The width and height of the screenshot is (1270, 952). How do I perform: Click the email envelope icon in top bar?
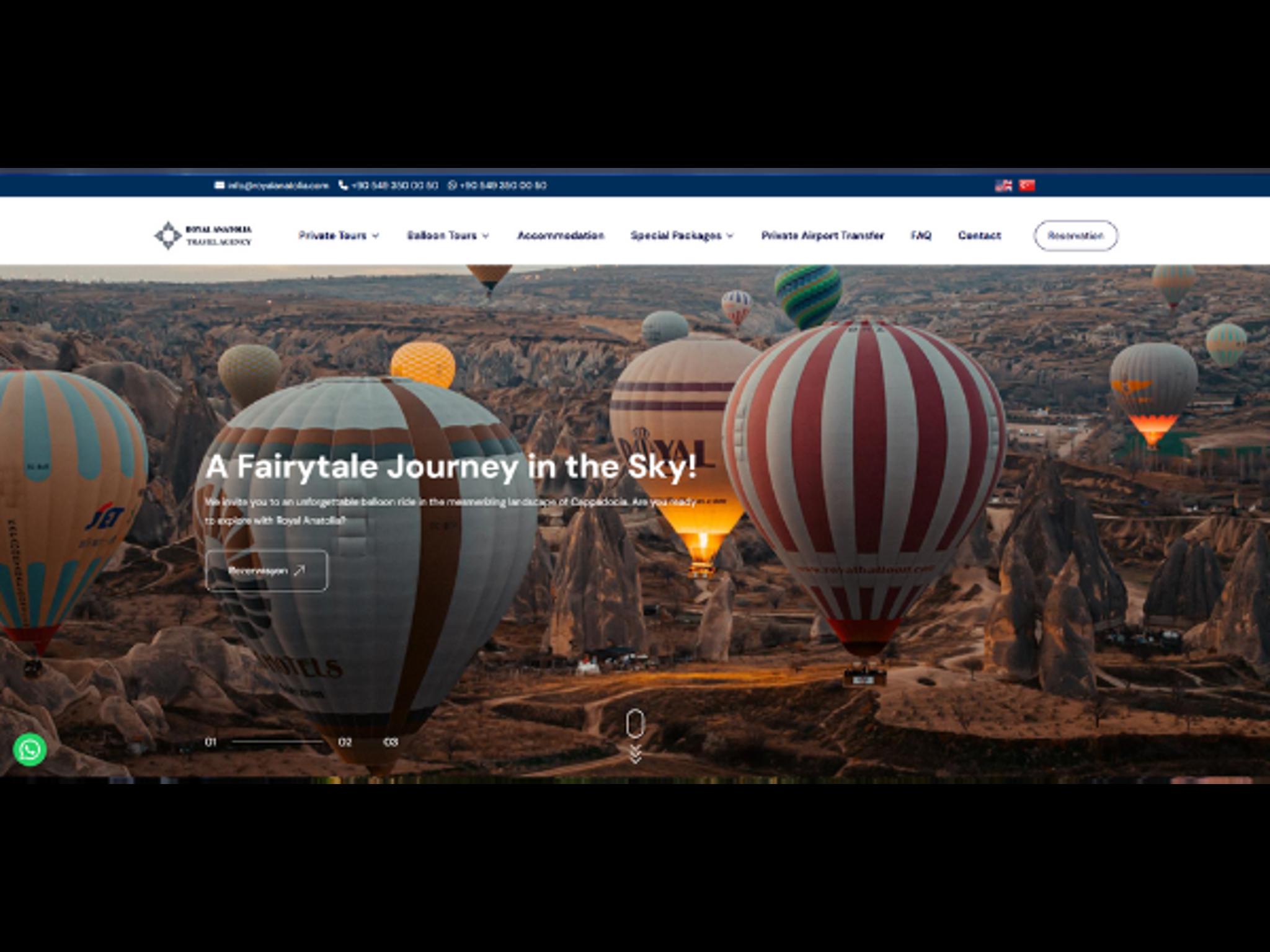point(220,185)
